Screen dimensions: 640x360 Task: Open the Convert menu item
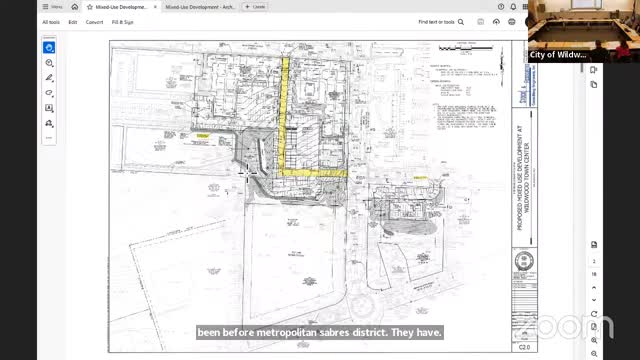click(x=94, y=22)
